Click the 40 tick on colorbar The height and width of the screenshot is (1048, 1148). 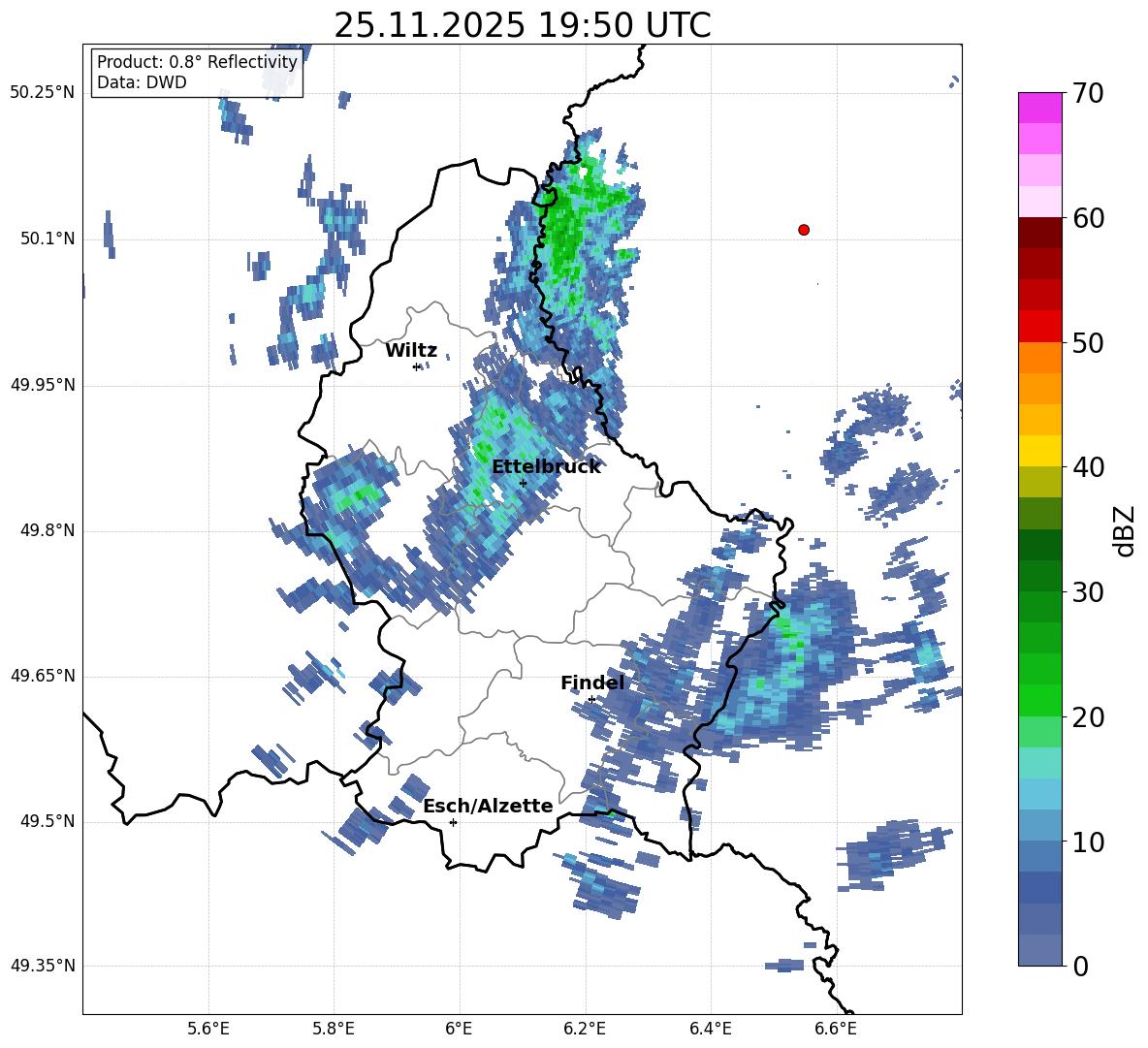point(1088,467)
